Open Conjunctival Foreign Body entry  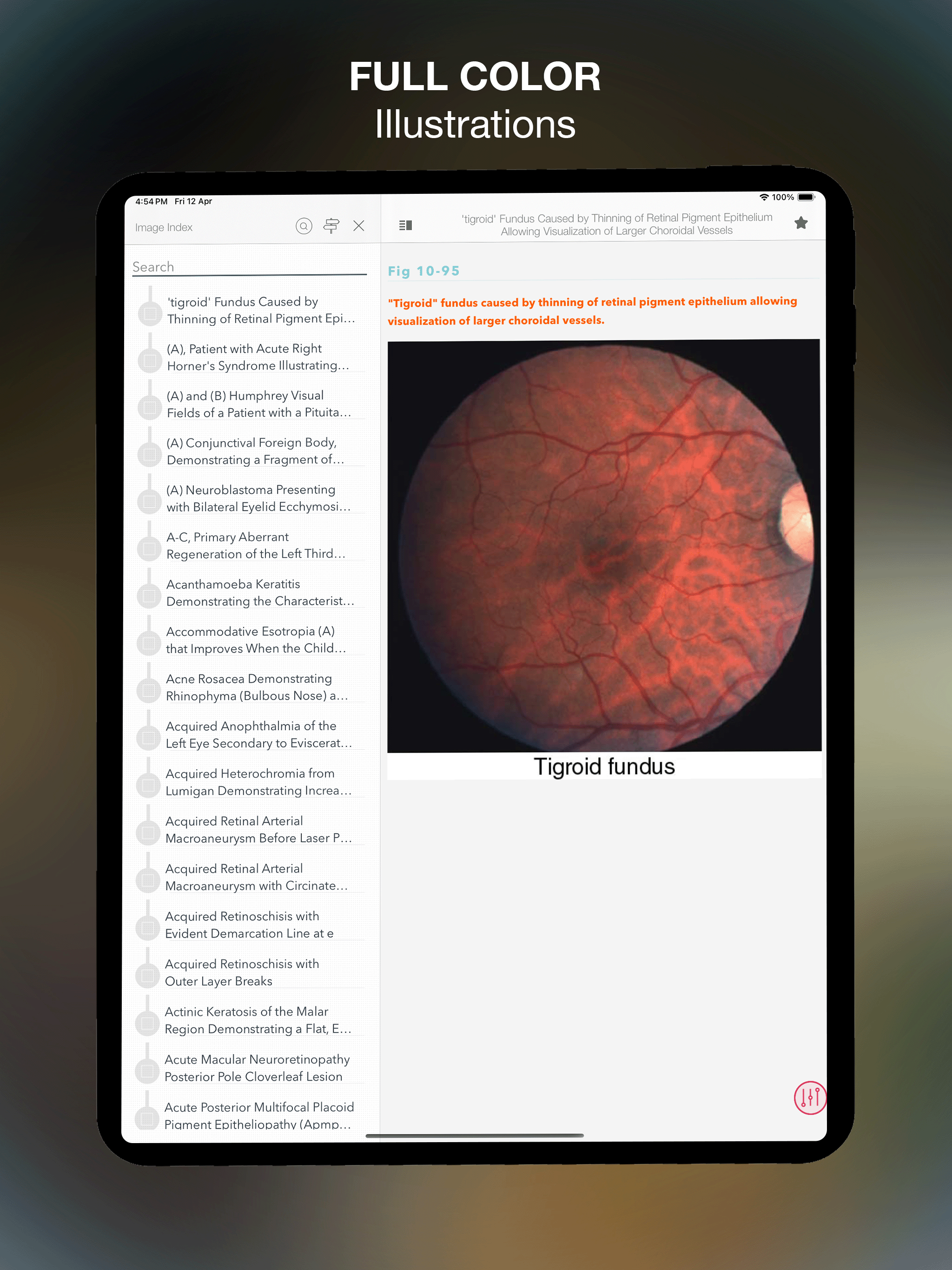[x=251, y=451]
